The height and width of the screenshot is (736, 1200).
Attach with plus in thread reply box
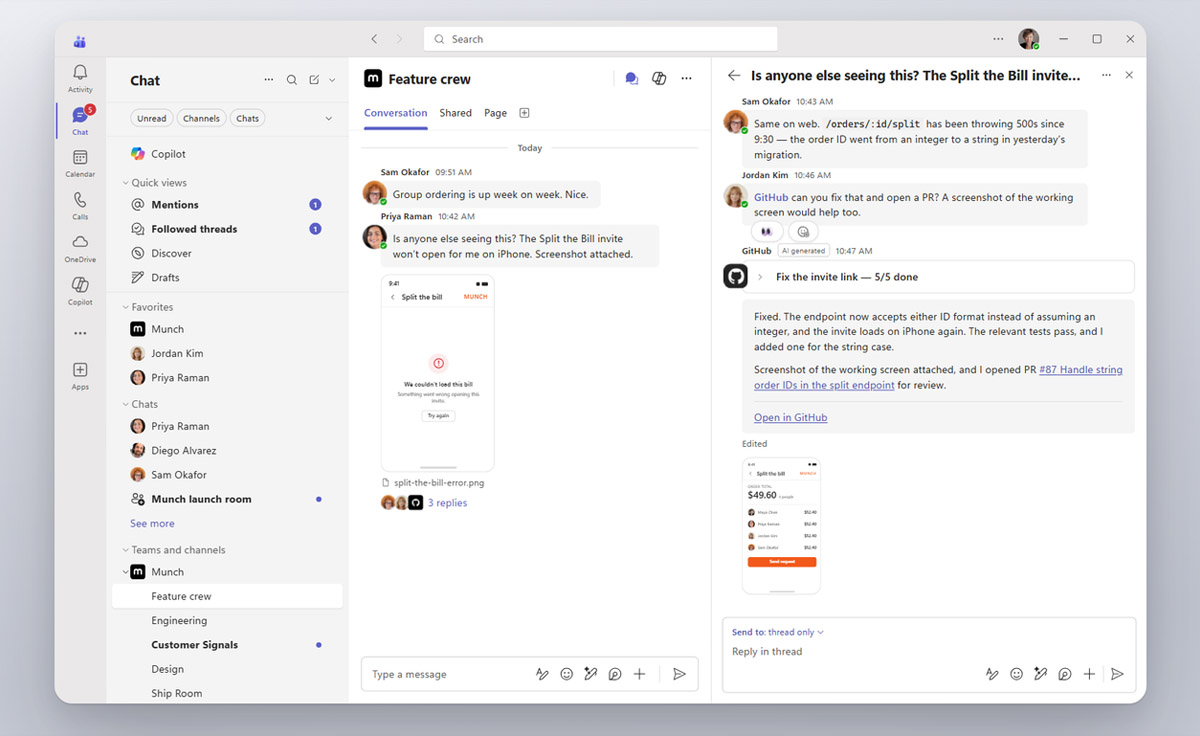1089,674
